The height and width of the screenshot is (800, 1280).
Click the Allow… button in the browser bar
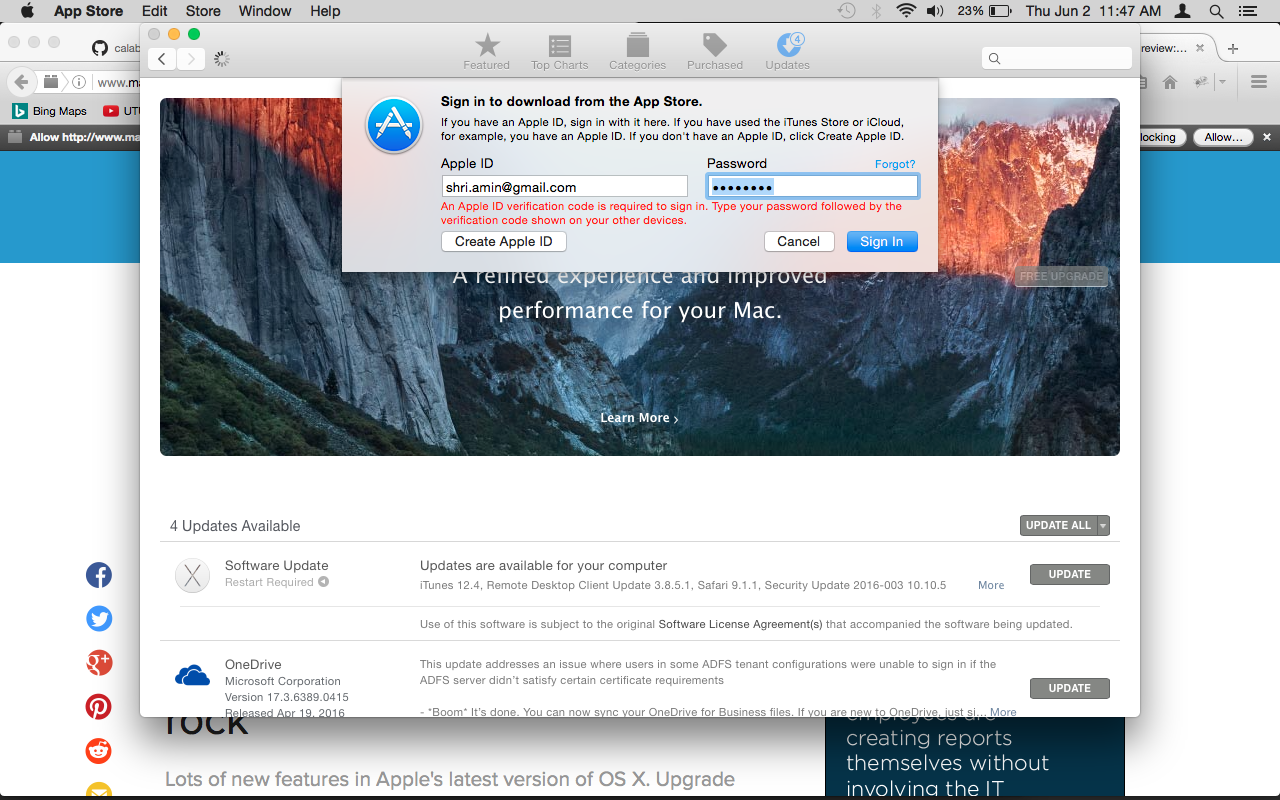coord(1223,137)
